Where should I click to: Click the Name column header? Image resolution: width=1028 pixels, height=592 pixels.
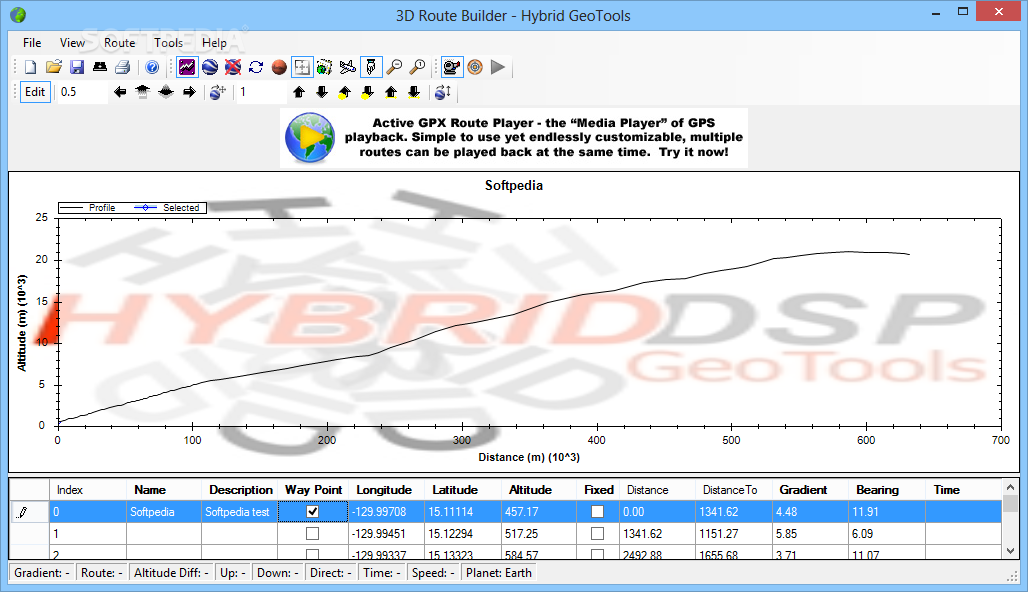(x=164, y=490)
